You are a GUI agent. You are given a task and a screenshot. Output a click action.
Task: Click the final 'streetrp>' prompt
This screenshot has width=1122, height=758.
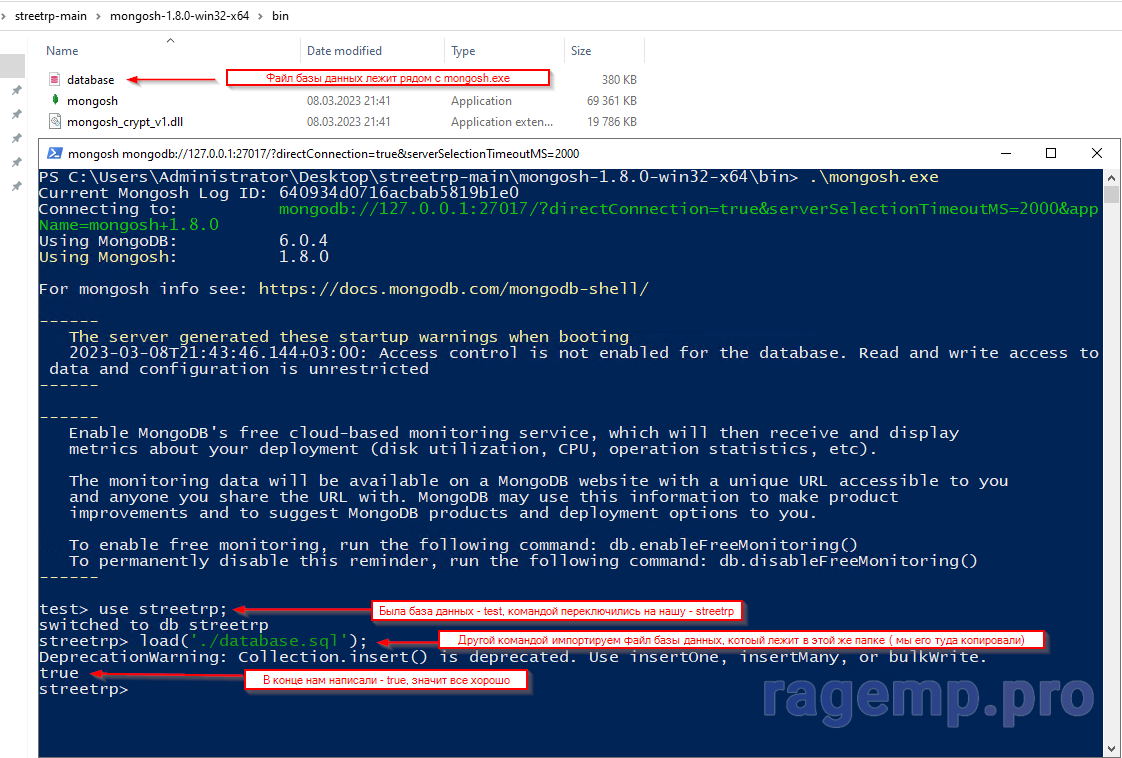(84, 689)
